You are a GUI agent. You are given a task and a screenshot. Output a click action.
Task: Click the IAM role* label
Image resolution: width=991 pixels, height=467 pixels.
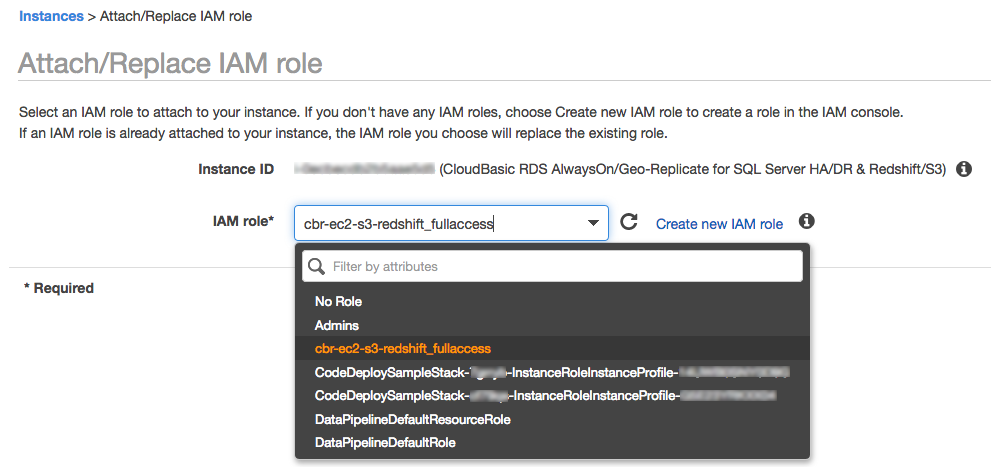point(243,221)
